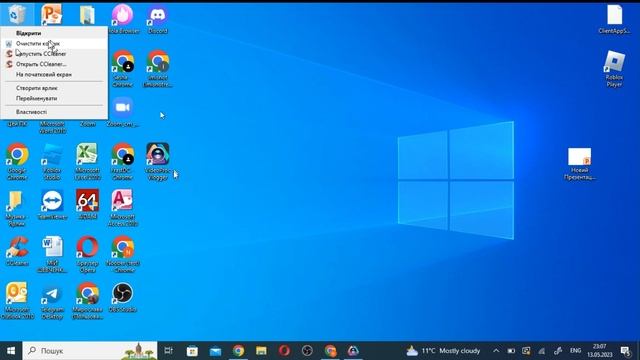Launch Microsoft Store from the taskbar
Screen dimensions: 640x360
coord(192,351)
